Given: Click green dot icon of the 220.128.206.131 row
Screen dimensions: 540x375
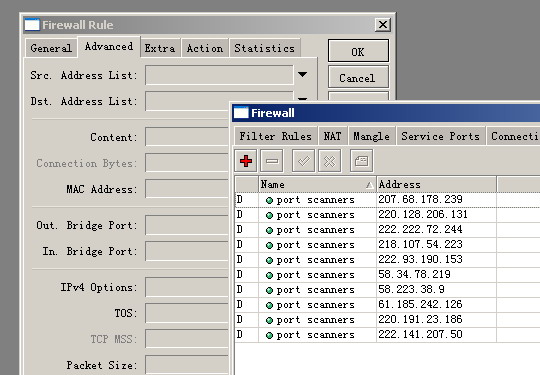Looking at the screenshot, I should [x=269, y=216].
